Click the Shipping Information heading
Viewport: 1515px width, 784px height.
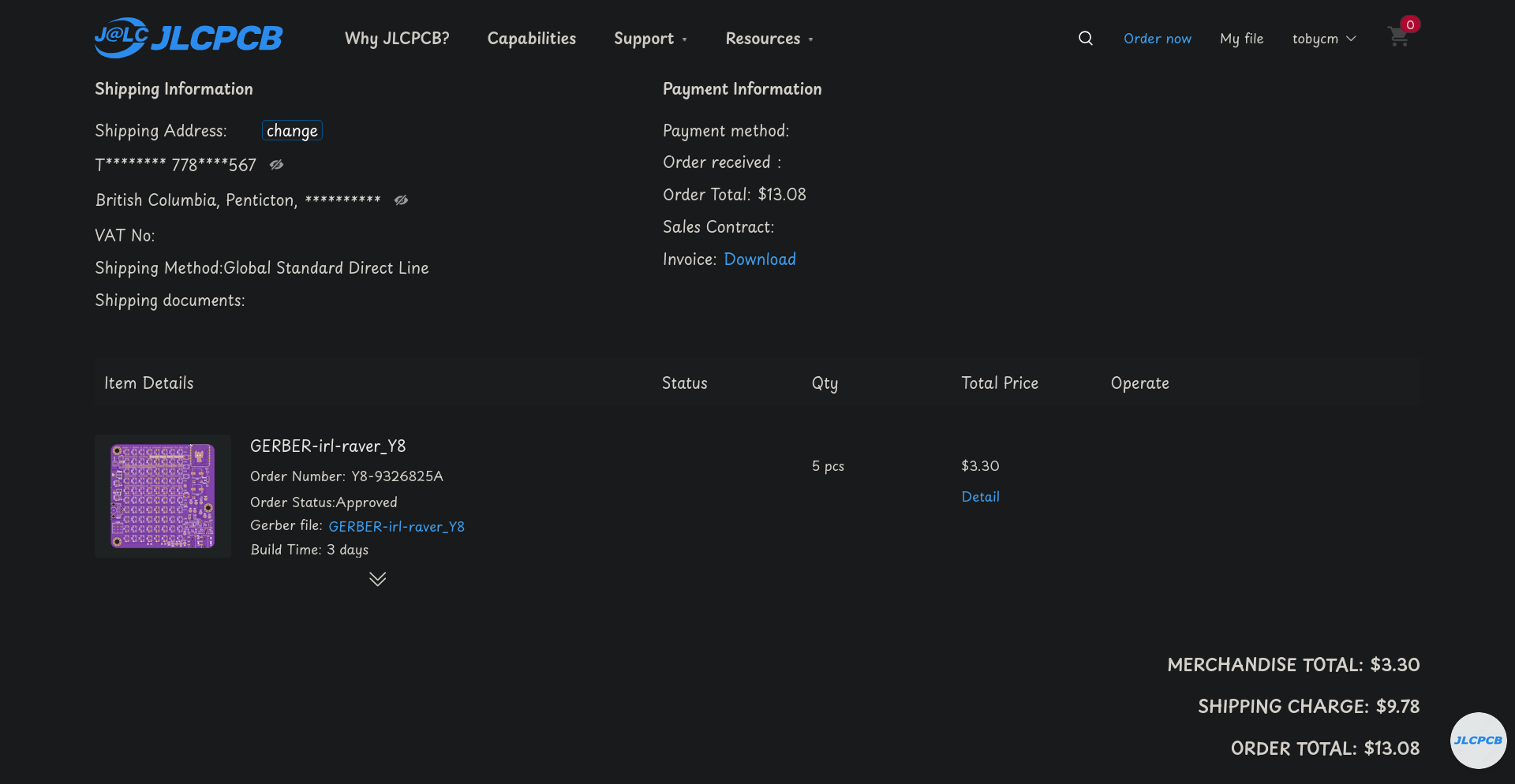click(174, 89)
